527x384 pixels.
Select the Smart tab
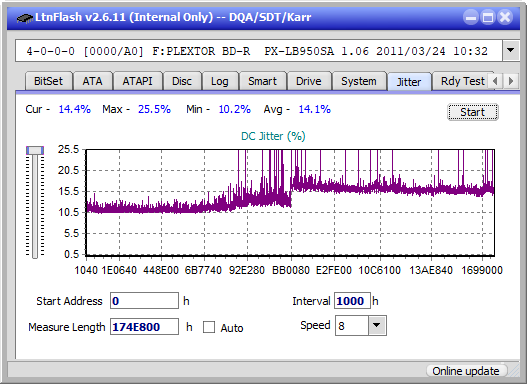[262, 81]
